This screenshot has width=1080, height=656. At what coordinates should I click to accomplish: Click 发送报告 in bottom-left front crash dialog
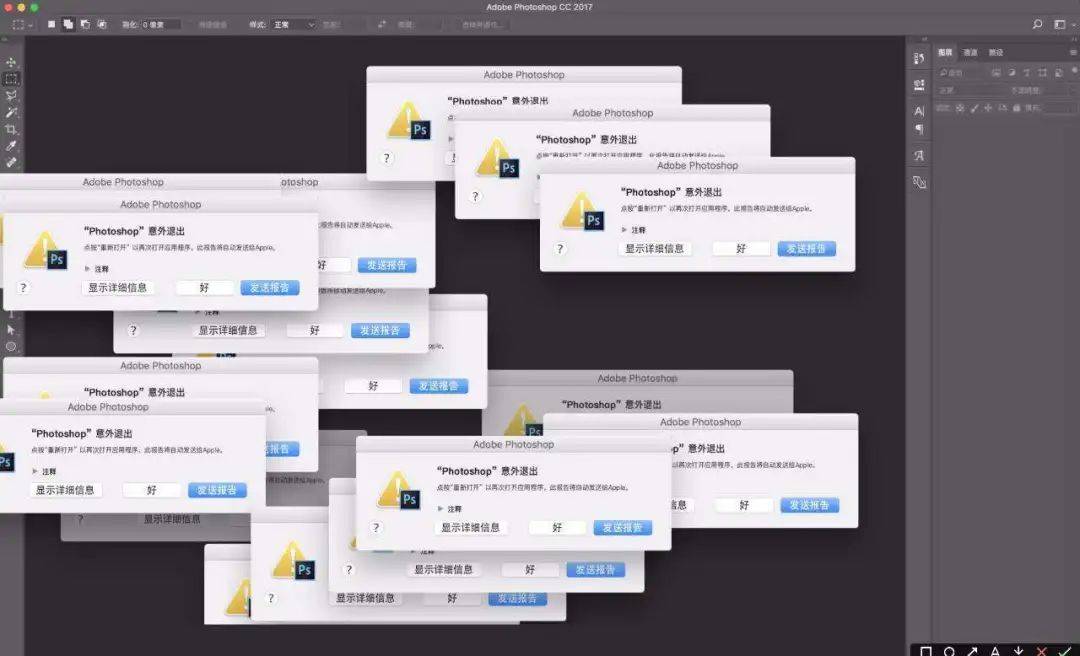pos(217,490)
